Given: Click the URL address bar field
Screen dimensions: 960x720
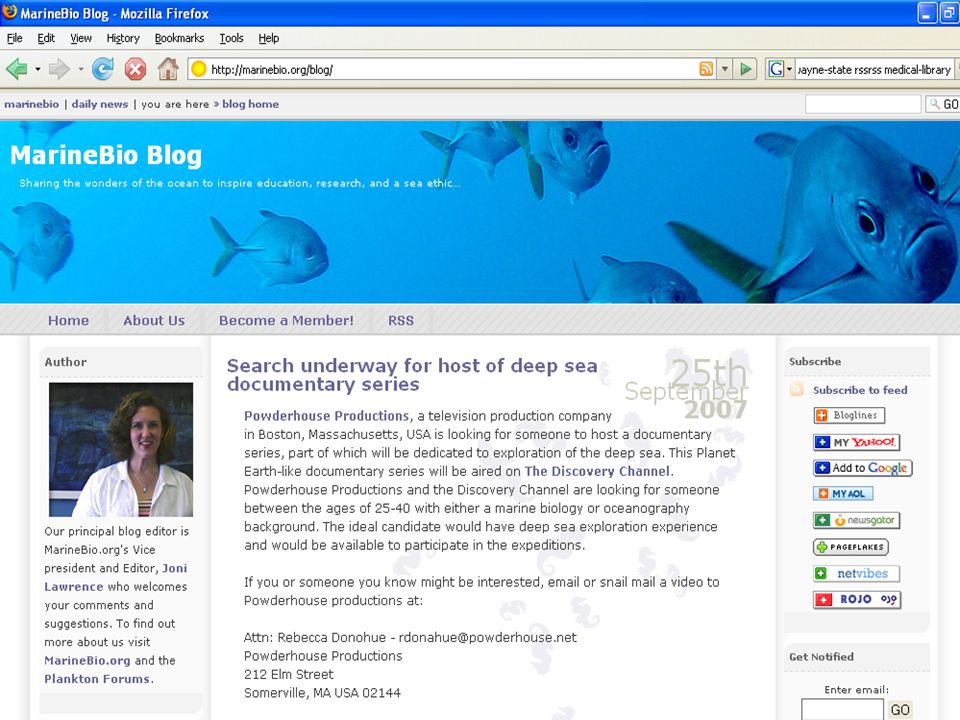Looking at the screenshot, I should tap(452, 69).
